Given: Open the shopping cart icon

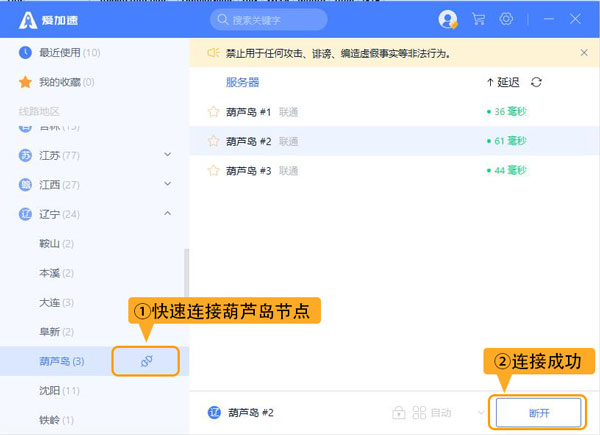Looking at the screenshot, I should pos(478,19).
